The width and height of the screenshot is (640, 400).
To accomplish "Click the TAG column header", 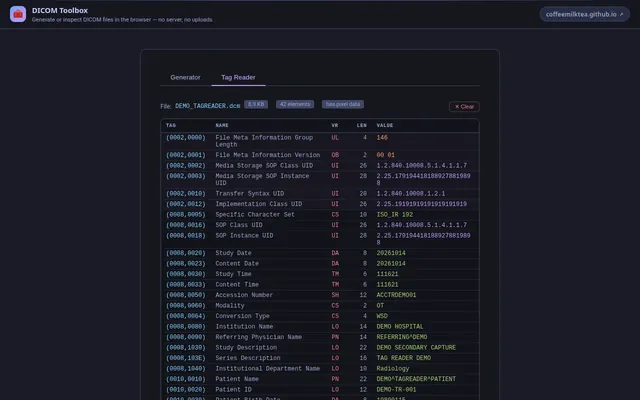I will 171,125.
